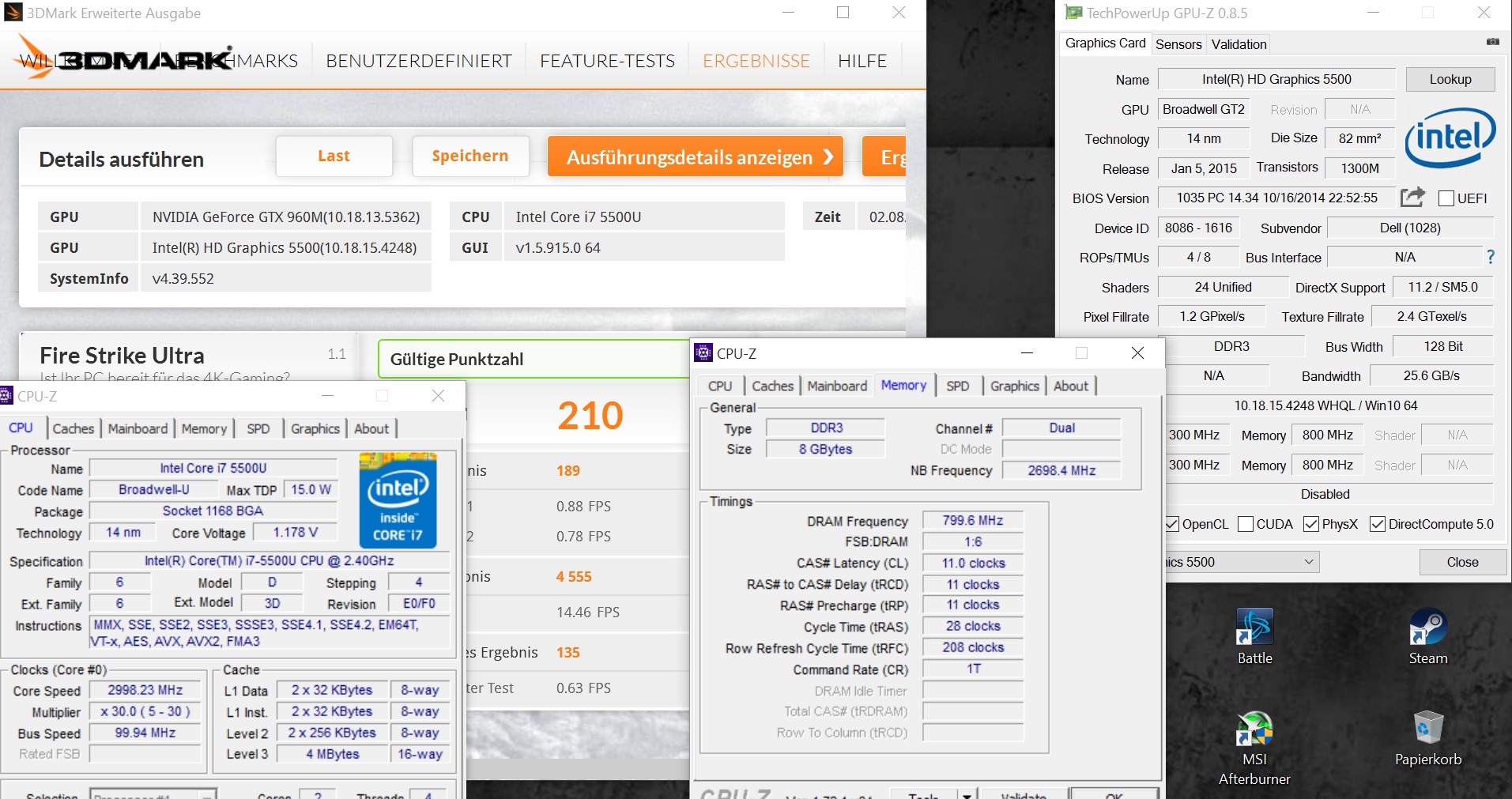The width and height of the screenshot is (1512, 799).
Task: Click the Device ID value 8086 - 1616
Action: click(x=1198, y=228)
